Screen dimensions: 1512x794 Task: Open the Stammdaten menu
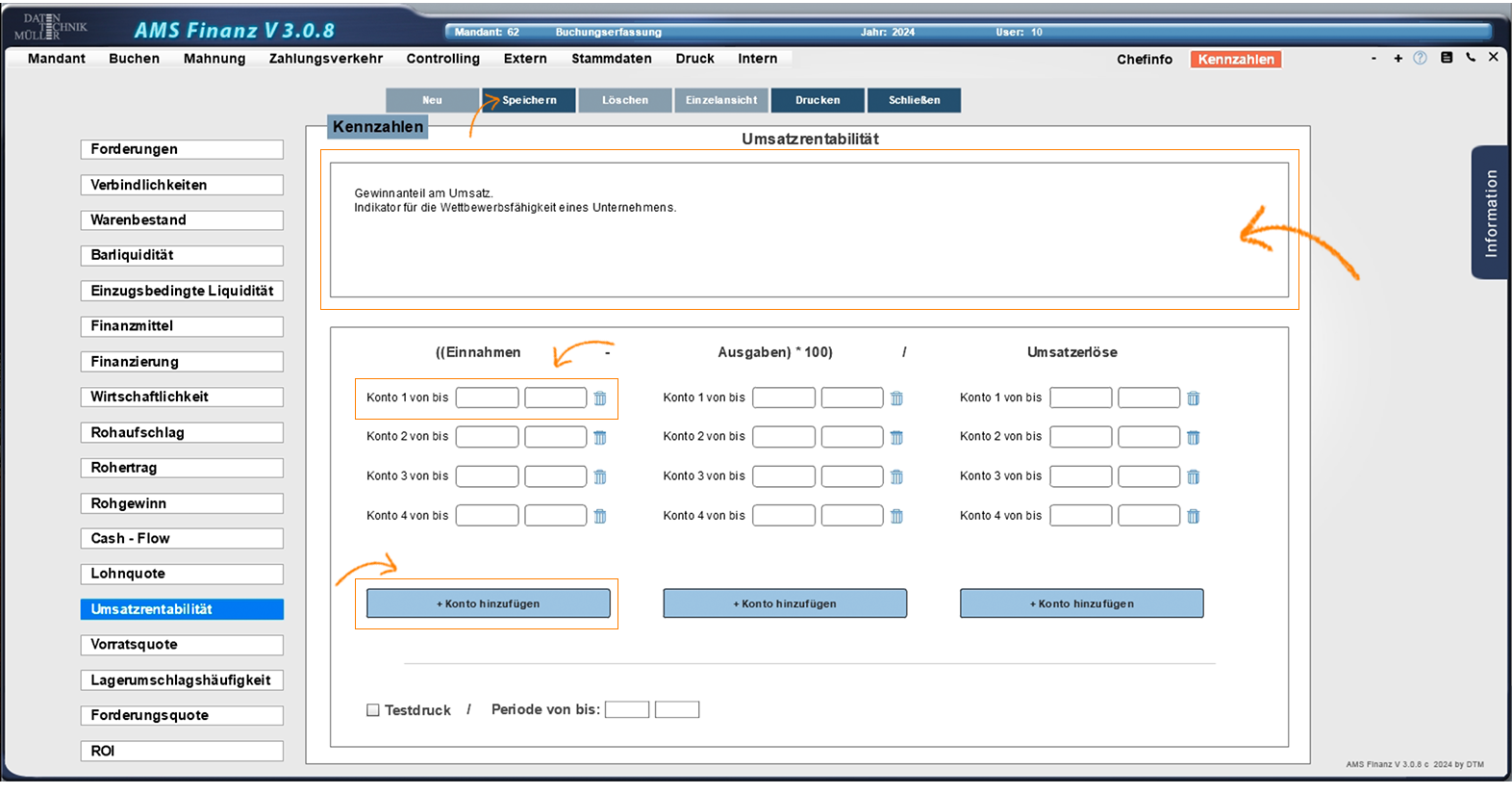click(611, 59)
